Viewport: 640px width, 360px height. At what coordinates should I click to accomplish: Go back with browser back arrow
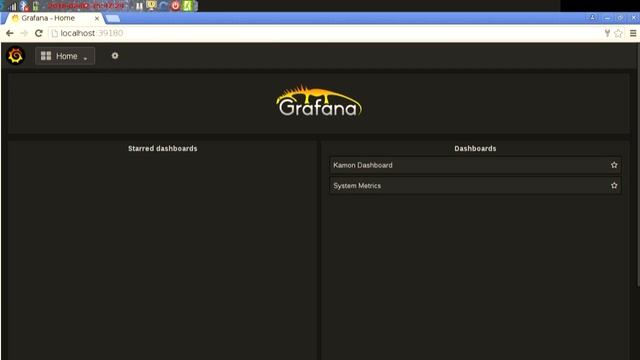point(10,33)
